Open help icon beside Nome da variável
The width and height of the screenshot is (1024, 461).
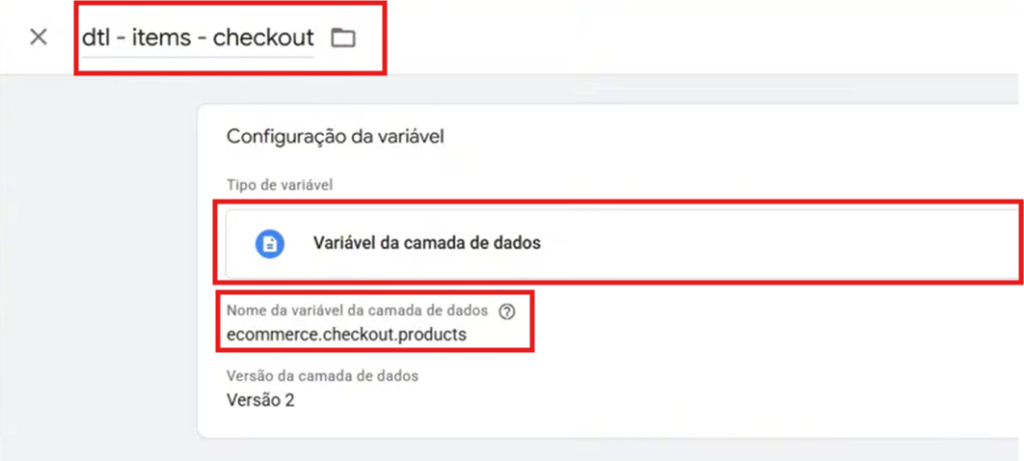507,312
